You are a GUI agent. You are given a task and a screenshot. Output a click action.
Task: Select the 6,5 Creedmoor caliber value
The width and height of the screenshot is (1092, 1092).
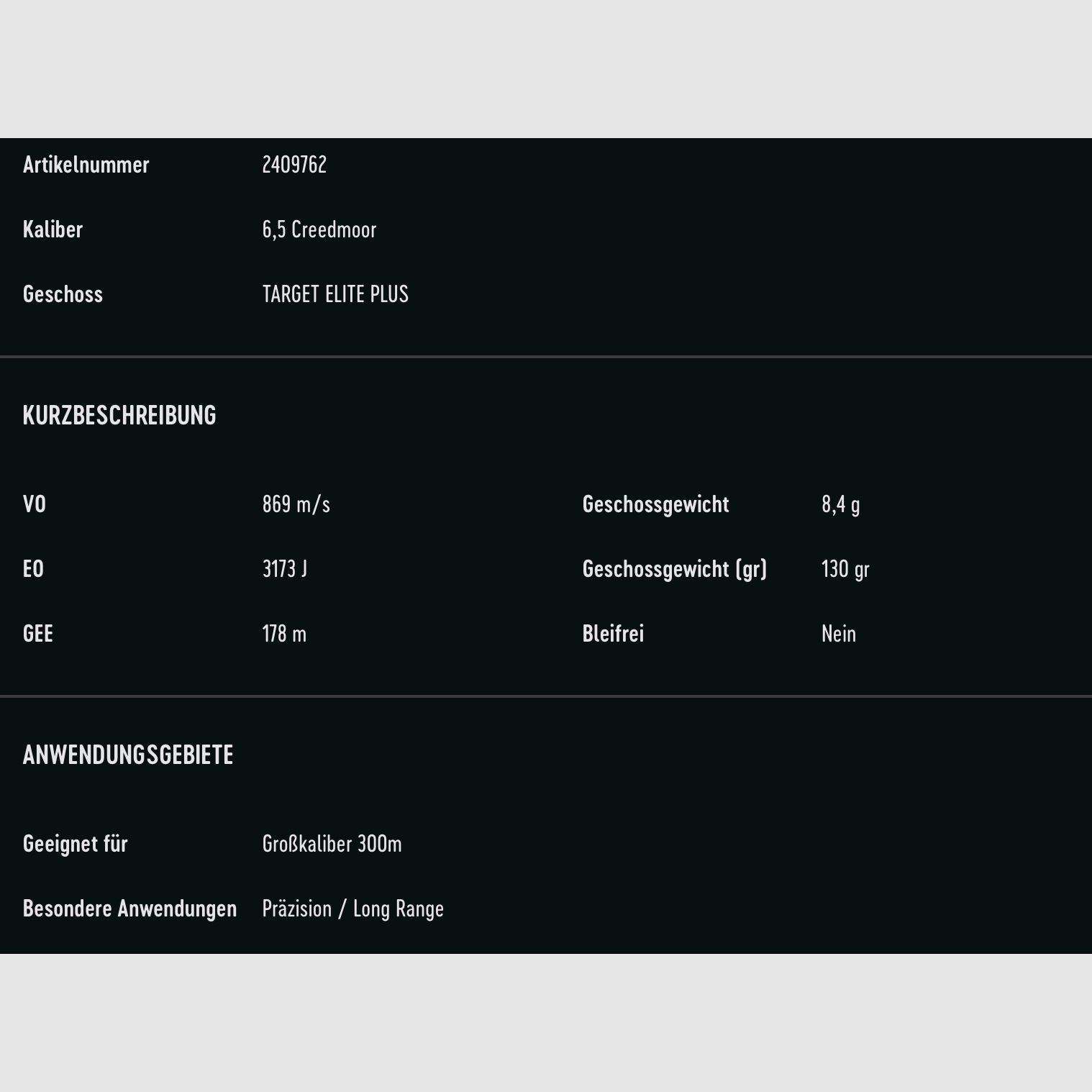[x=319, y=229]
